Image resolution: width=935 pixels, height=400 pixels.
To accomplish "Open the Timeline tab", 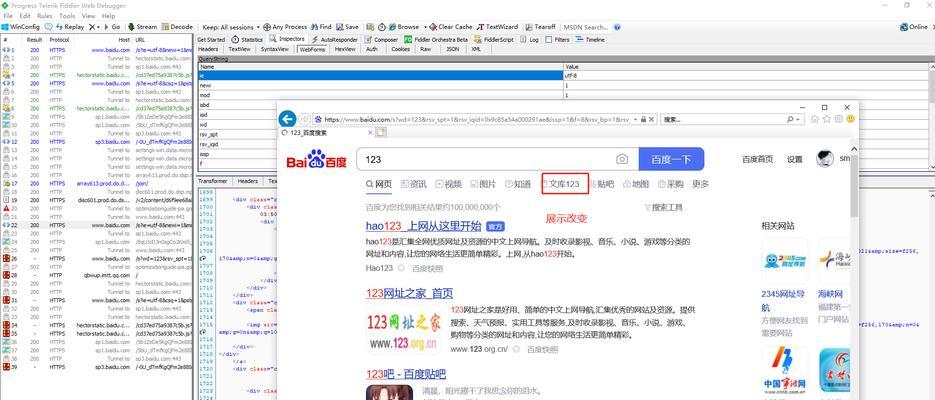I will point(590,39).
